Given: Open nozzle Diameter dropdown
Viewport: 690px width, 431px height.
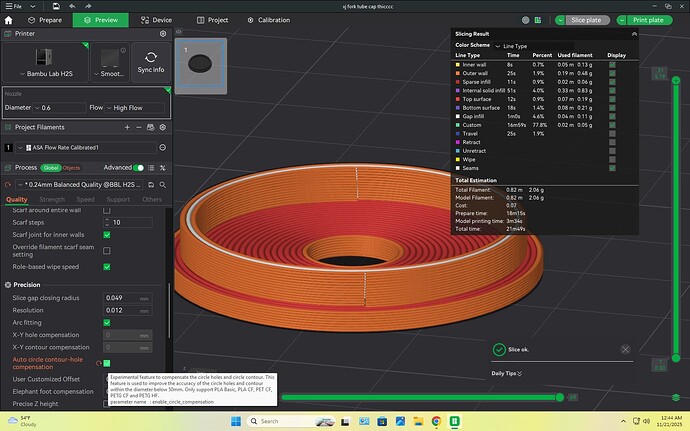Looking at the screenshot, I should coord(59,107).
